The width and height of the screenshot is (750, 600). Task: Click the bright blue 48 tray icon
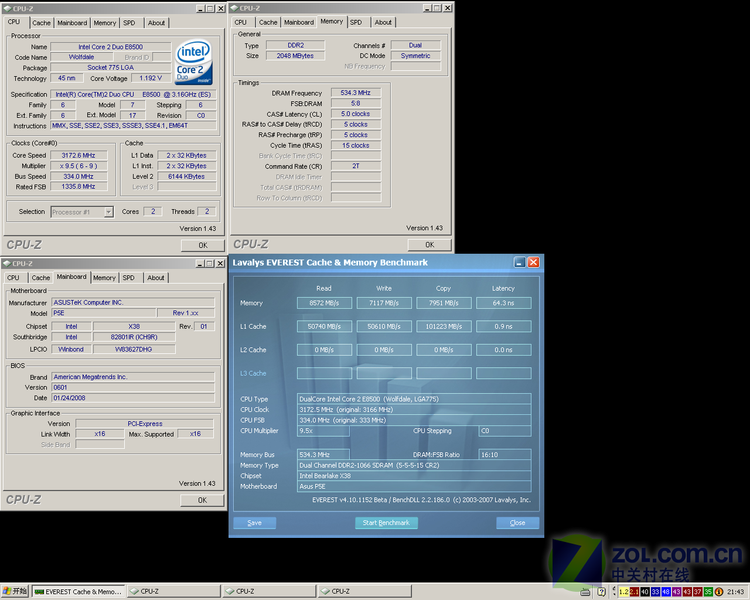coord(666,592)
